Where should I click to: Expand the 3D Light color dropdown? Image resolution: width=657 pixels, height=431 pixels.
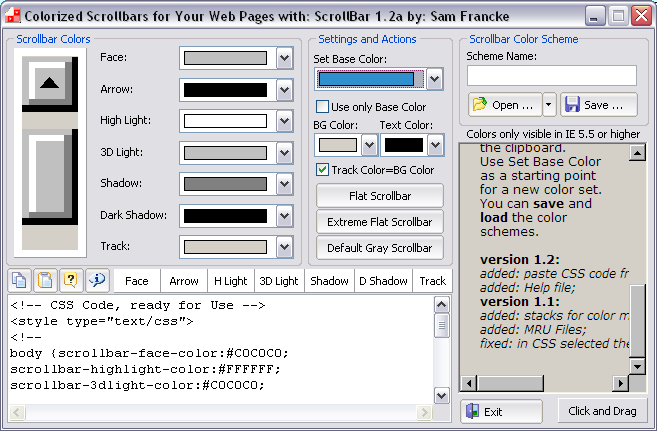[x=285, y=152]
